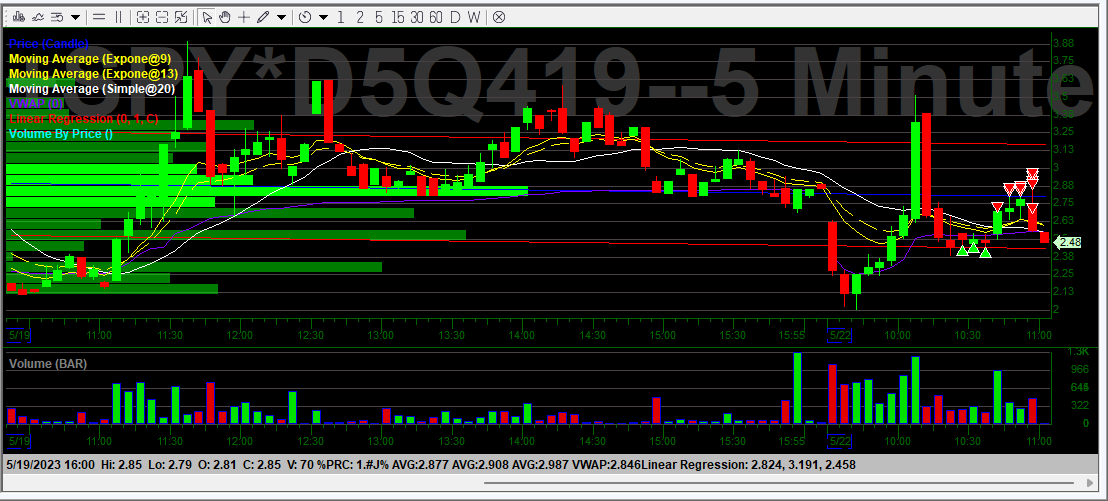Click the Volume (BAR) panel label
This screenshot has height=501, width=1108.
pos(48,364)
